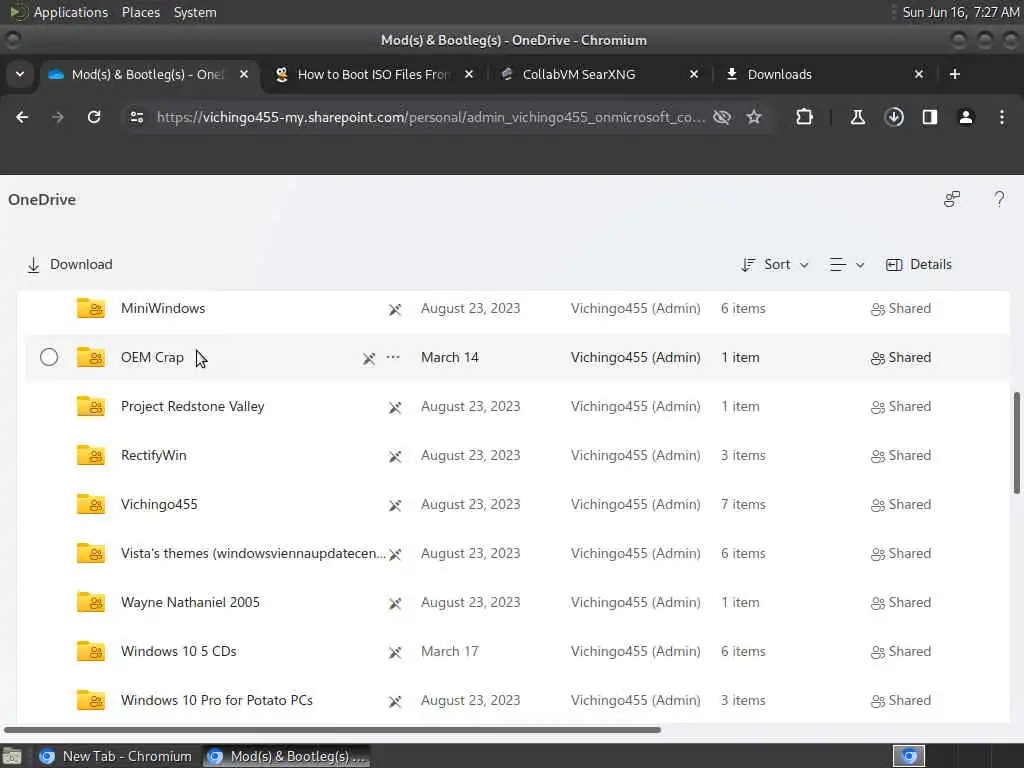Switch to New Tab - Chromium taskbar window
This screenshot has width=1024, height=768.
coord(116,756)
